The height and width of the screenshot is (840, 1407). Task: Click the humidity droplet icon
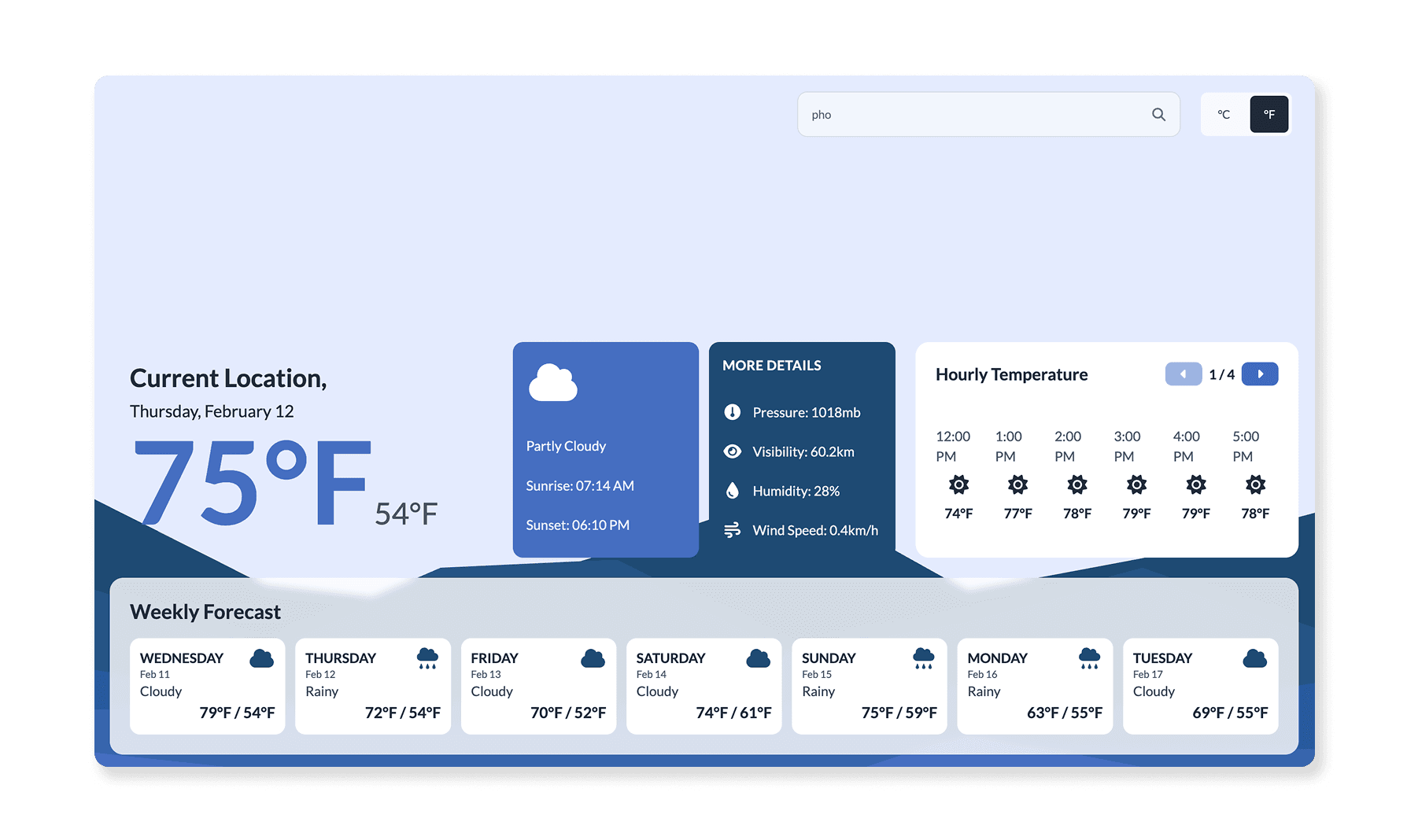(733, 491)
